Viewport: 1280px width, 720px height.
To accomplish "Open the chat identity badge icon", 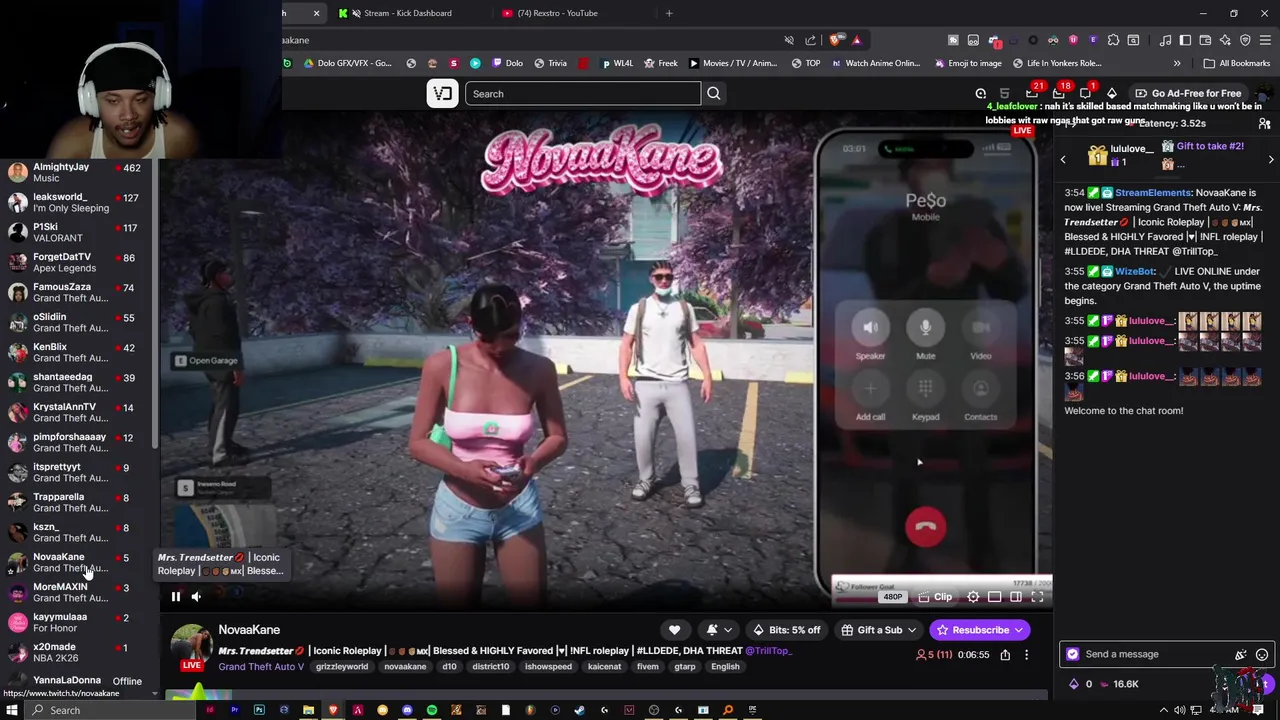I will coord(1073,655).
